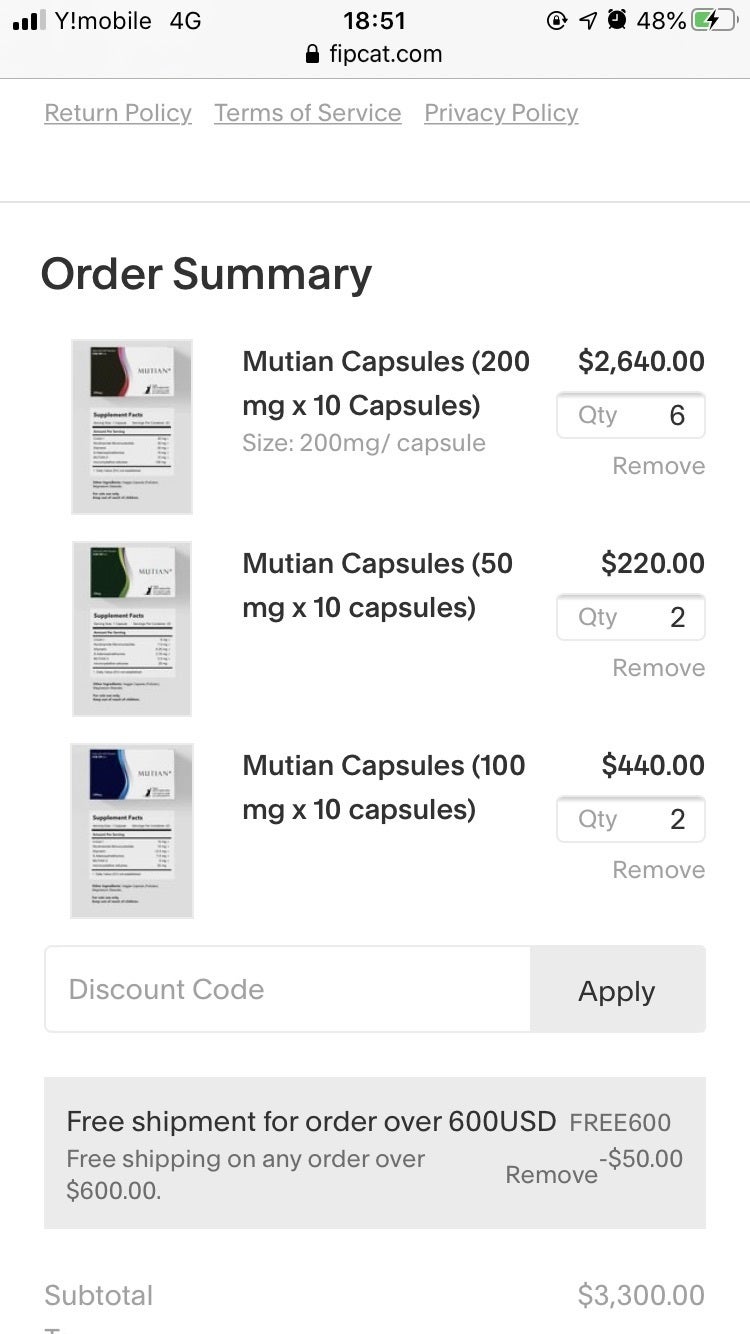Click the Mutian 200 mg product thumbnail
This screenshot has width=750, height=1334.
(x=132, y=427)
